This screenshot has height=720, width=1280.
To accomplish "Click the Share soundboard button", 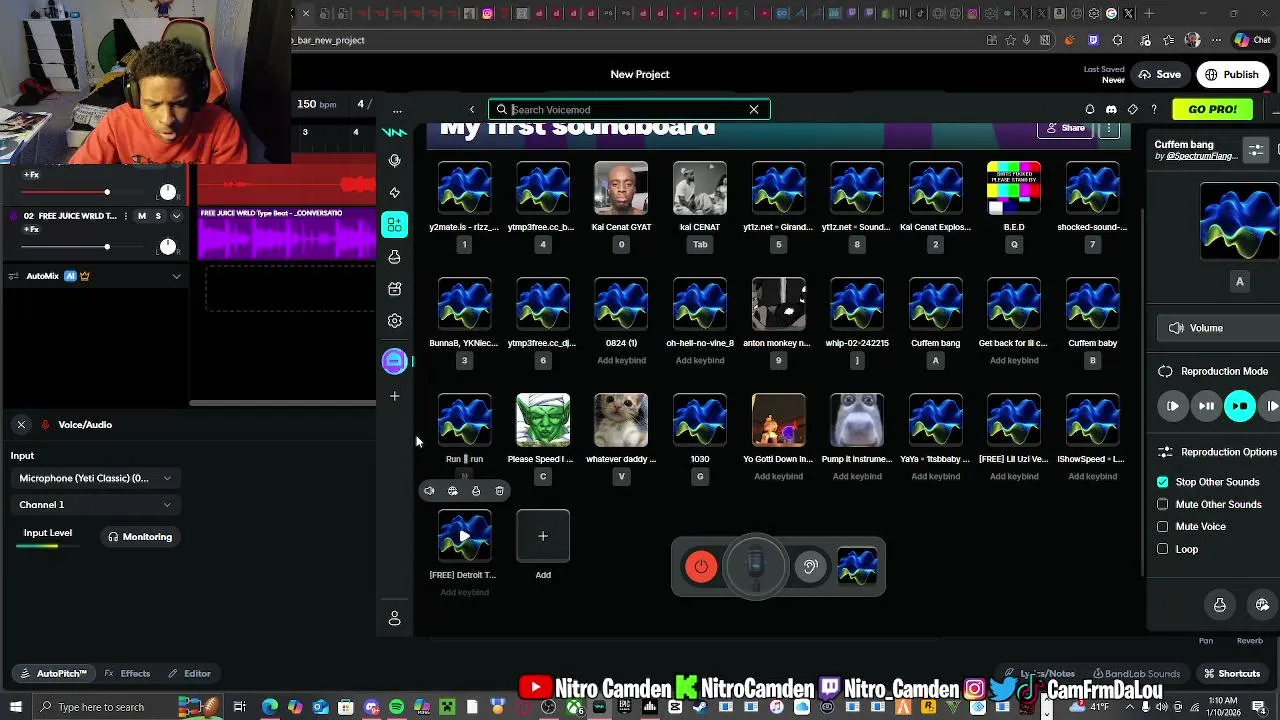I will [1065, 128].
